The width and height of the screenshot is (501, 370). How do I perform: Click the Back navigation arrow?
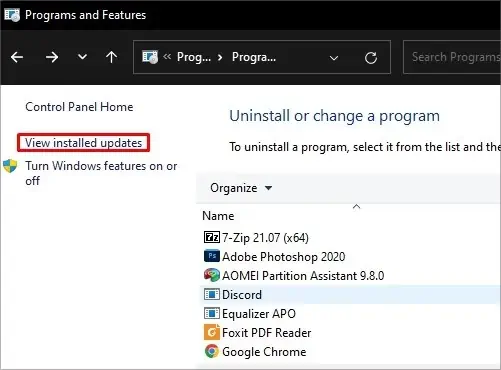tap(17, 57)
